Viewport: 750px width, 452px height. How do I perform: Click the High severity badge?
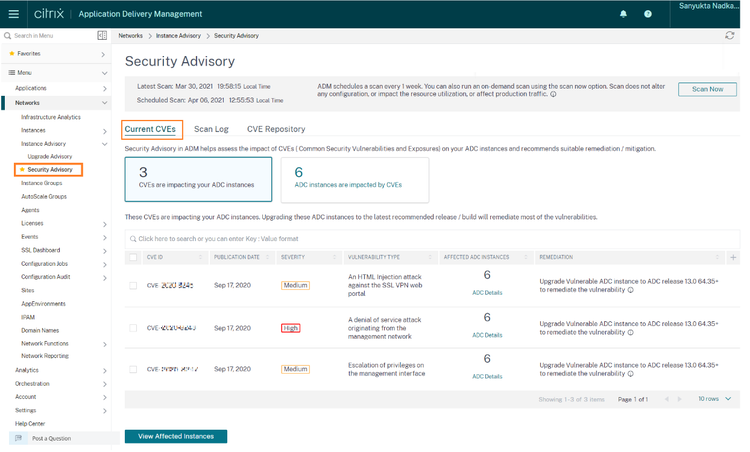pos(290,328)
